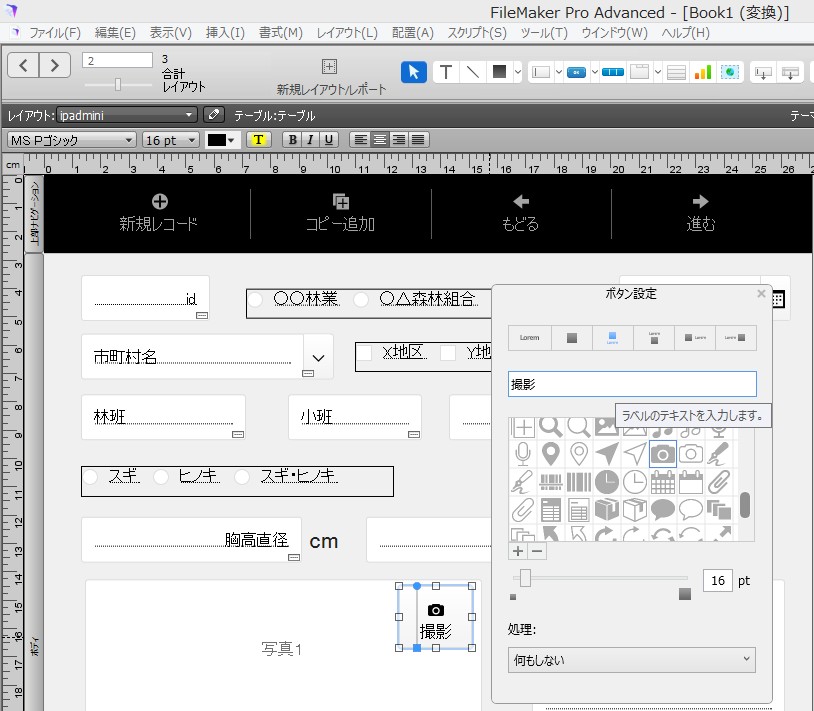This screenshot has width=814, height=711.
Task: Choose the outline camera icon in the grid
Action: point(690,454)
